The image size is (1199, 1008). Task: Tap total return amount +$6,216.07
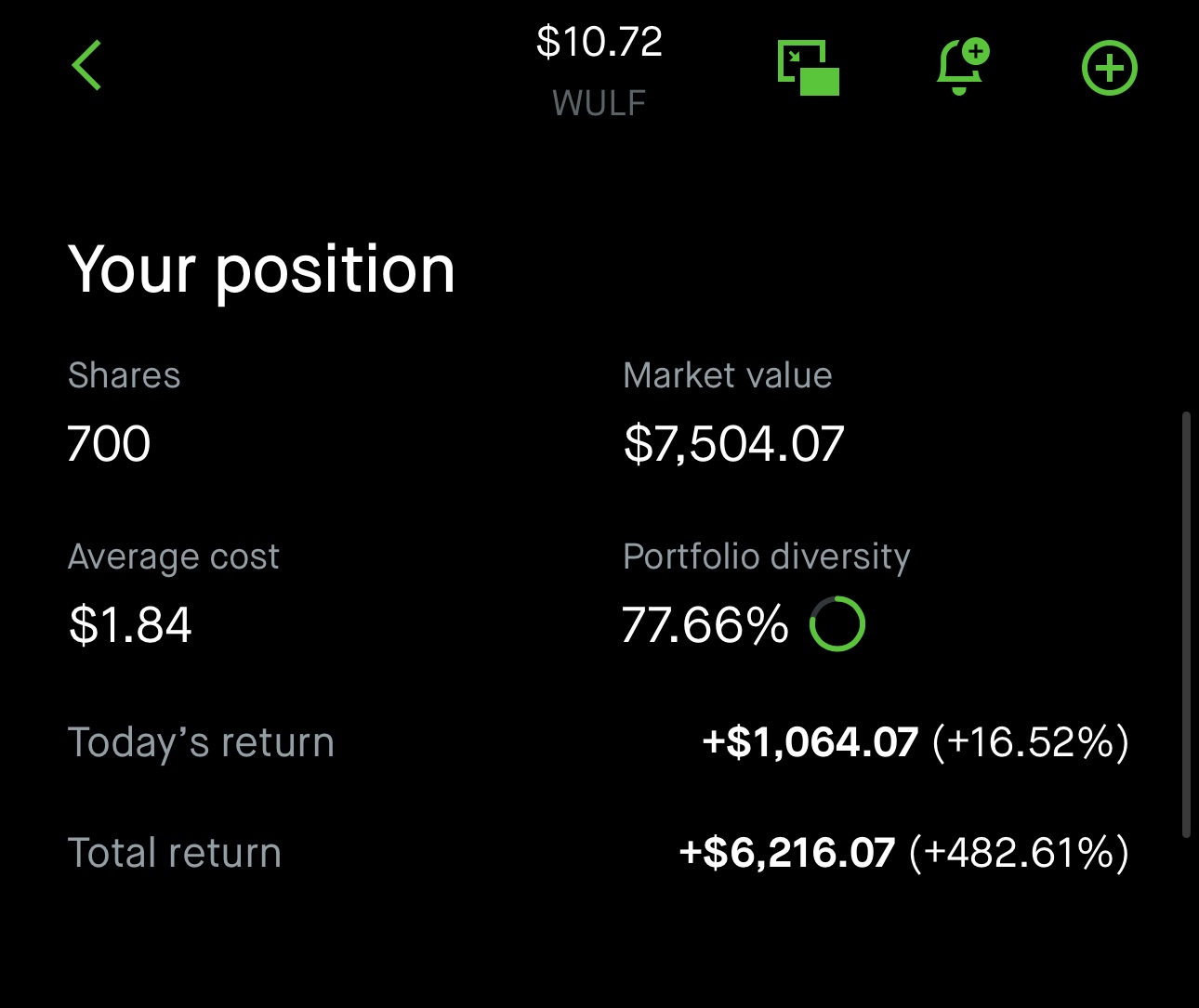tap(786, 853)
